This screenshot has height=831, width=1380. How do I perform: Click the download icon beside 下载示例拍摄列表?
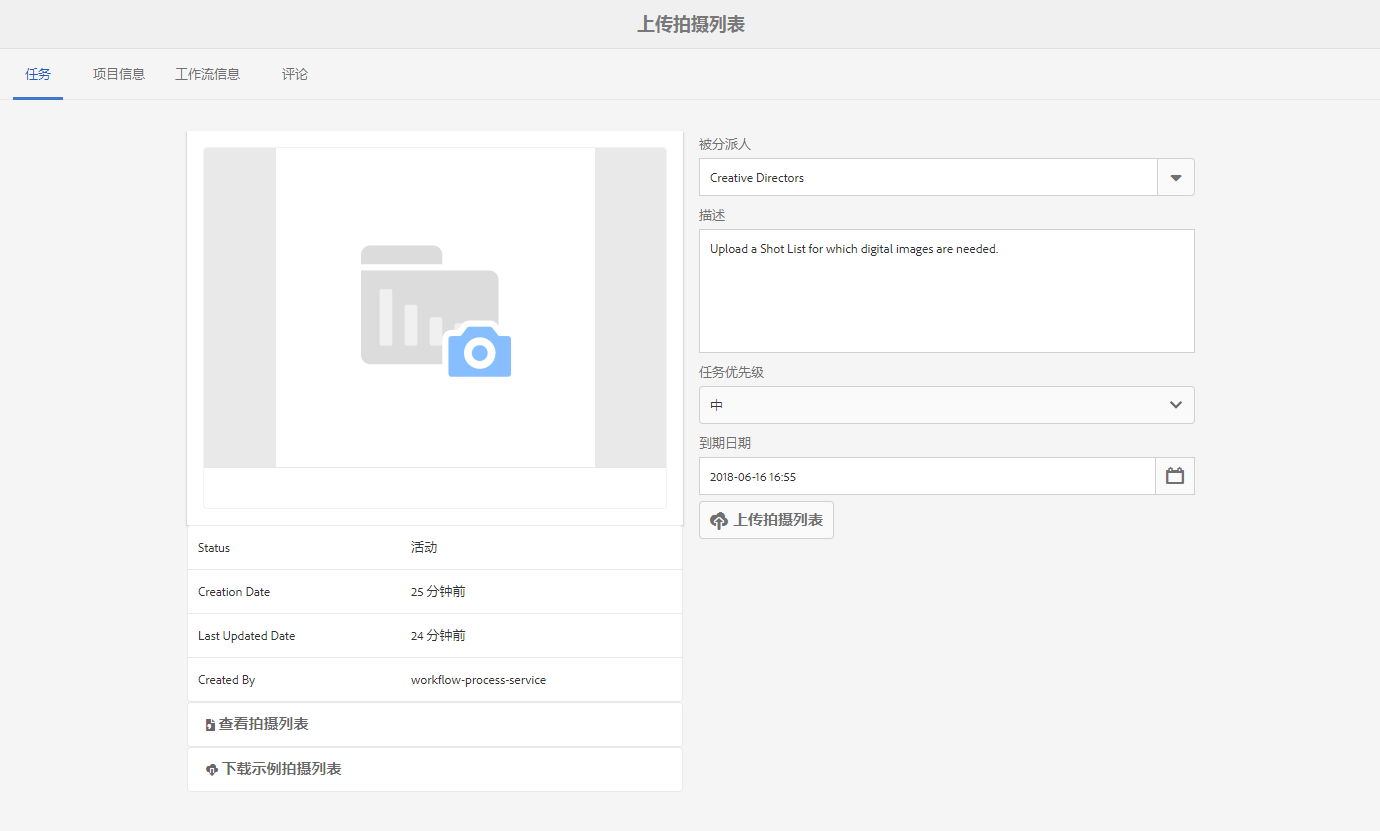[212, 770]
